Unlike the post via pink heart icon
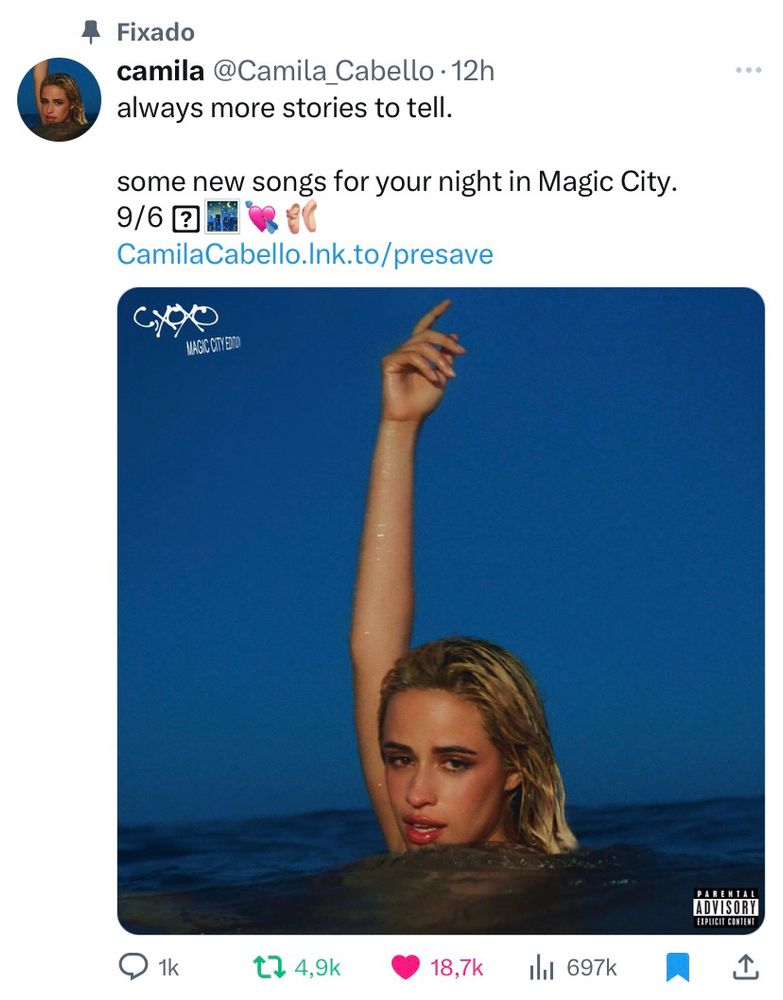 (x=405, y=967)
